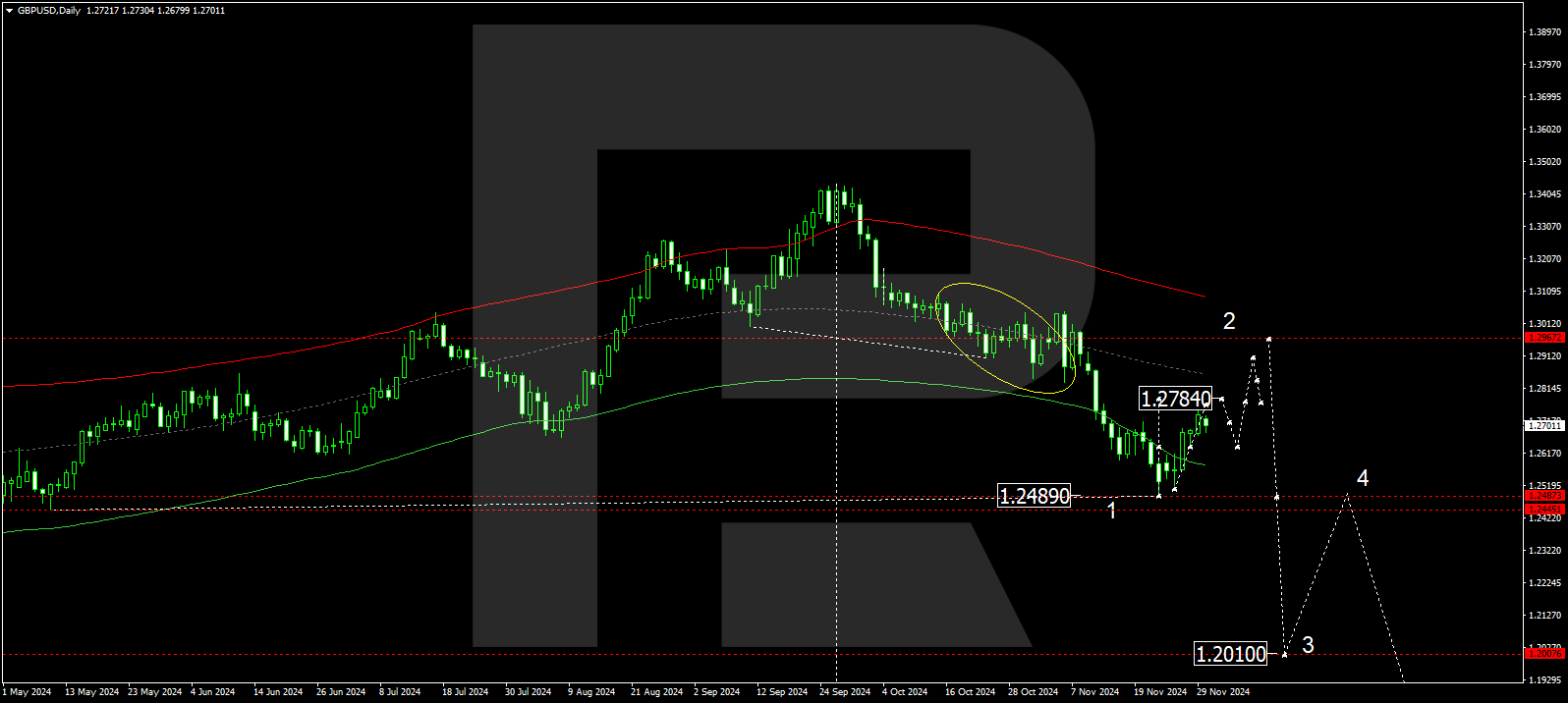The image size is (1568, 703).
Task: Click the 1.31095 price scale value
Action: 1544,292
